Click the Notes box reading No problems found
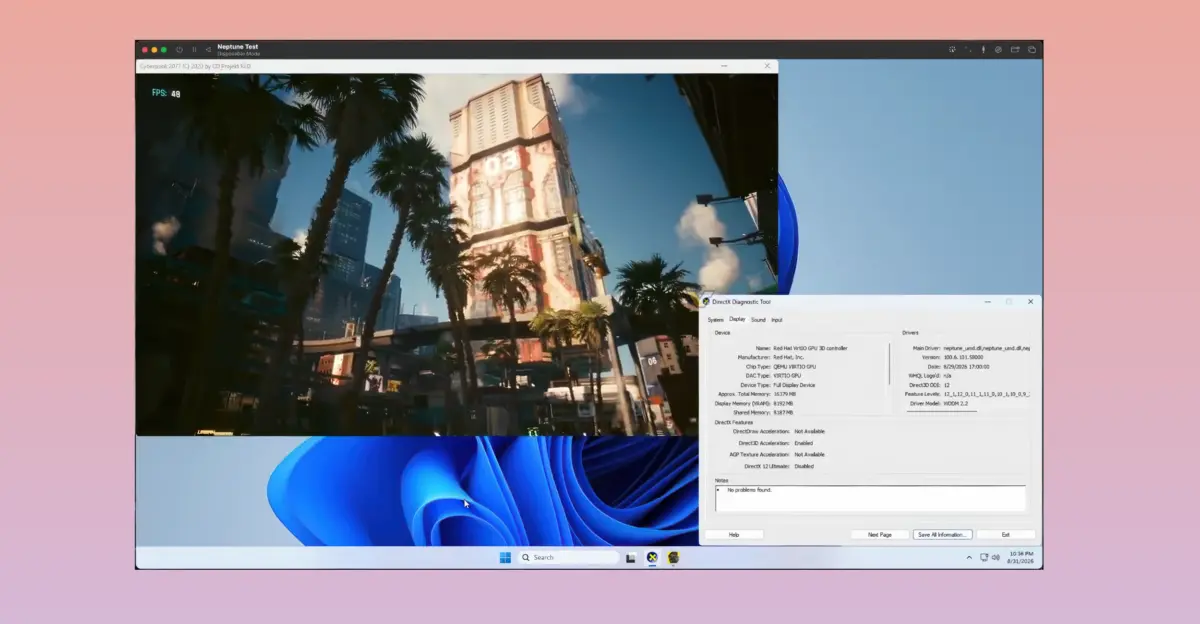Viewport: 1200px width, 624px height. pos(870,499)
